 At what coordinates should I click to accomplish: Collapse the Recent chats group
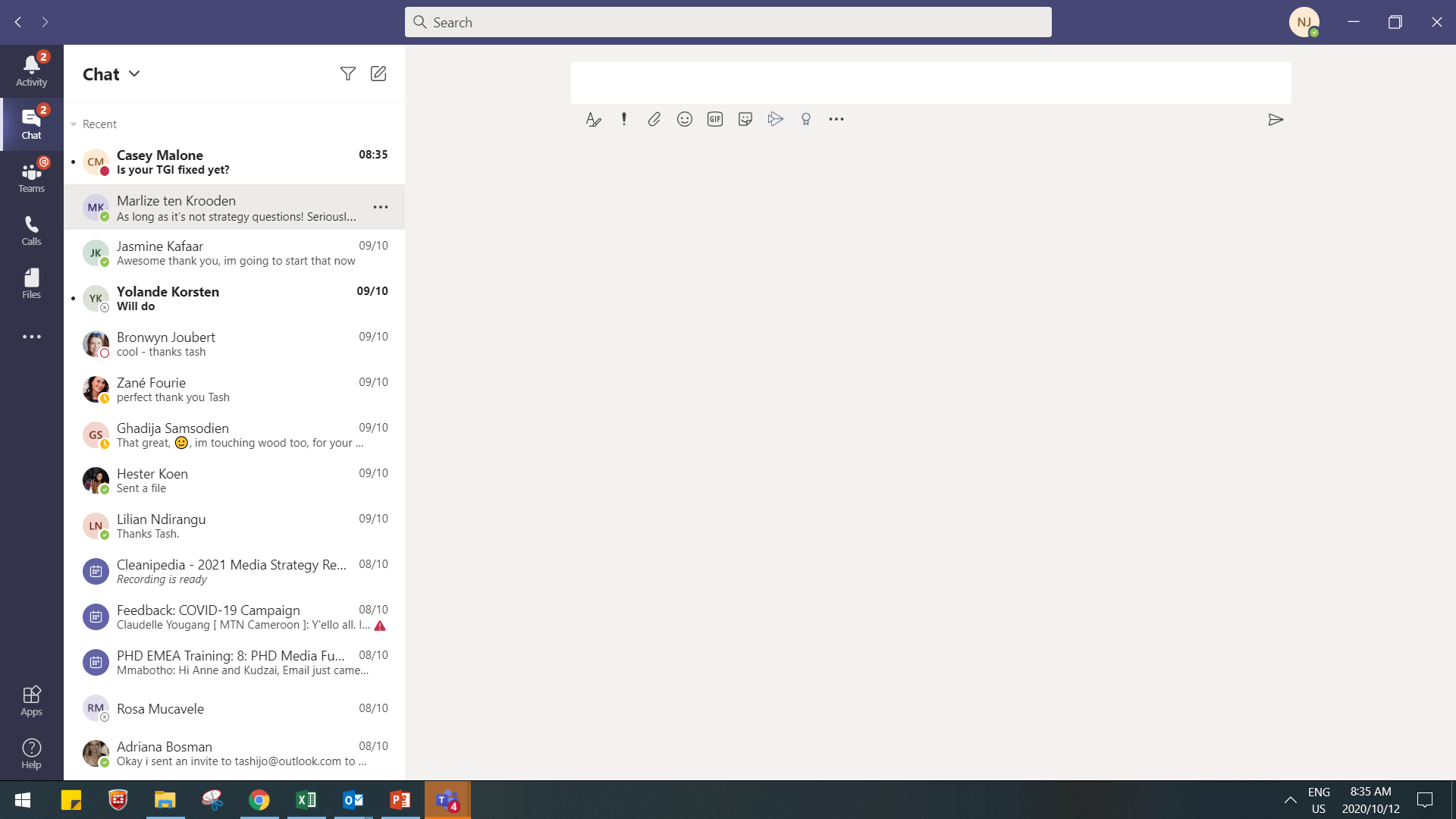coord(73,124)
